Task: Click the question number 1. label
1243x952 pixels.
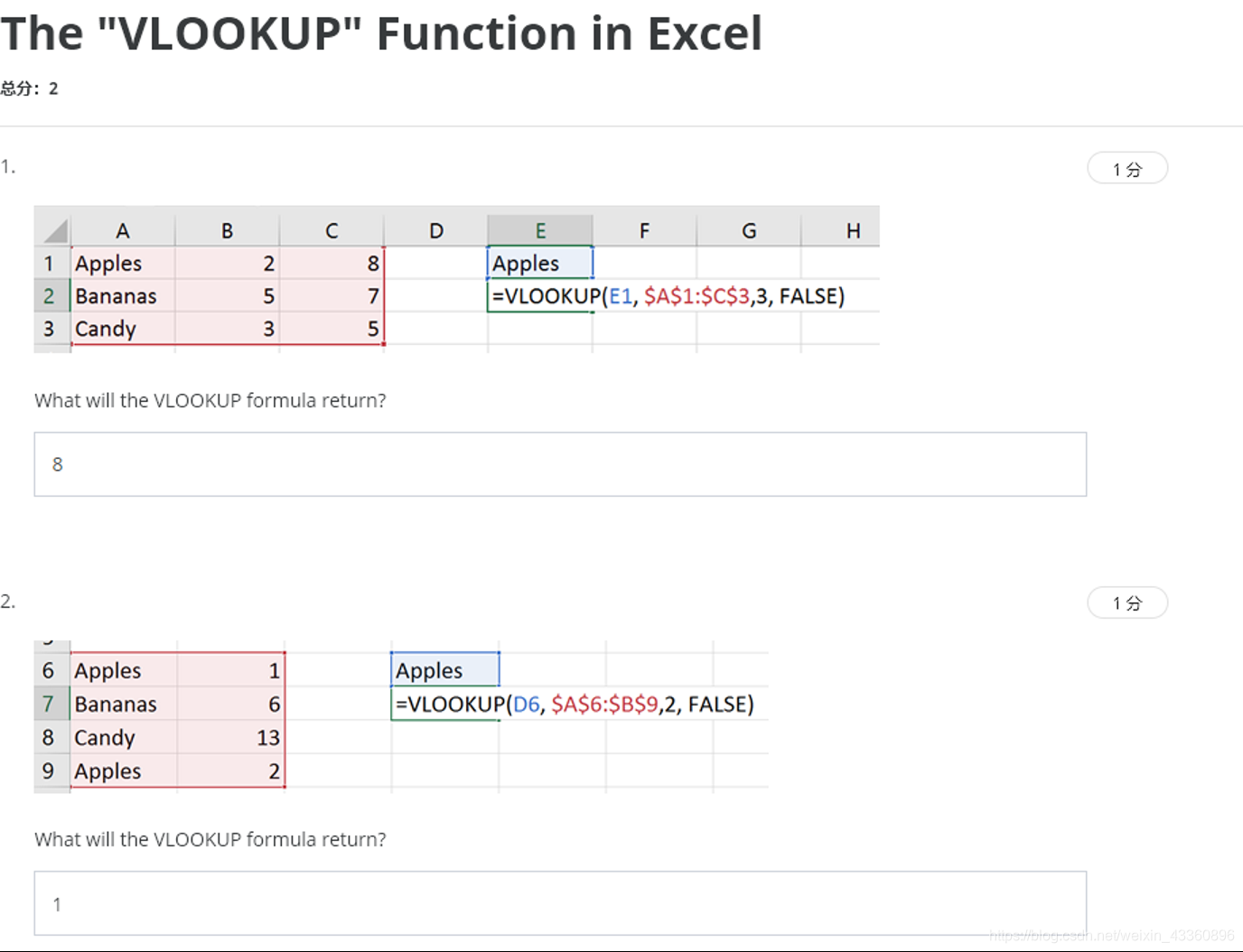Action: pyautogui.click(x=8, y=166)
